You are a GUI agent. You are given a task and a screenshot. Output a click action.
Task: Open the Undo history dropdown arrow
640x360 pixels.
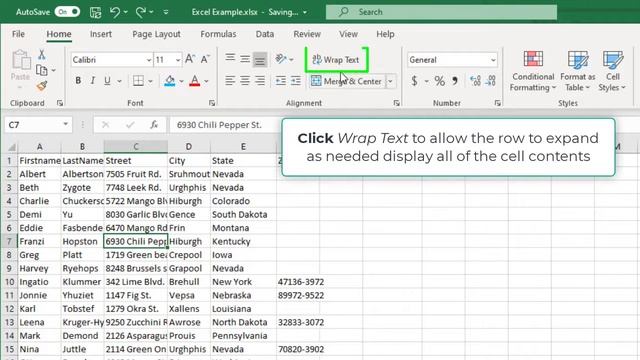coord(126,12)
